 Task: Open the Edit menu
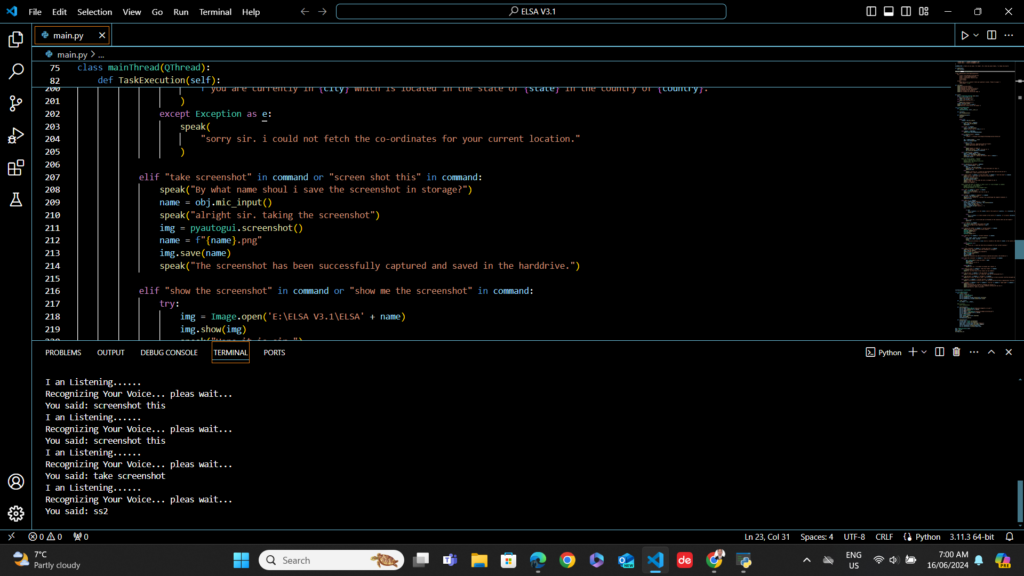point(59,12)
